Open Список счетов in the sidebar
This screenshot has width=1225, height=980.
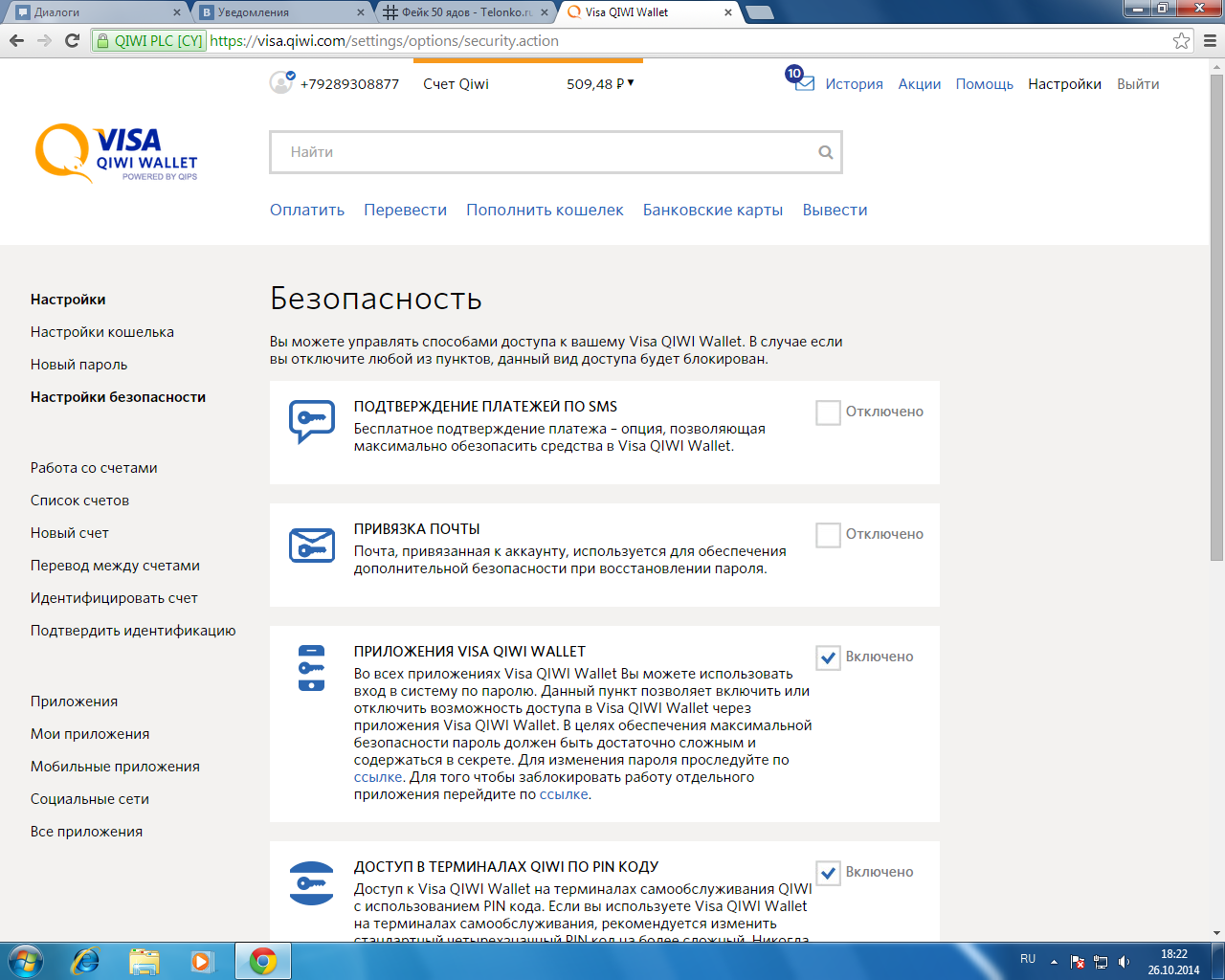[x=79, y=501]
